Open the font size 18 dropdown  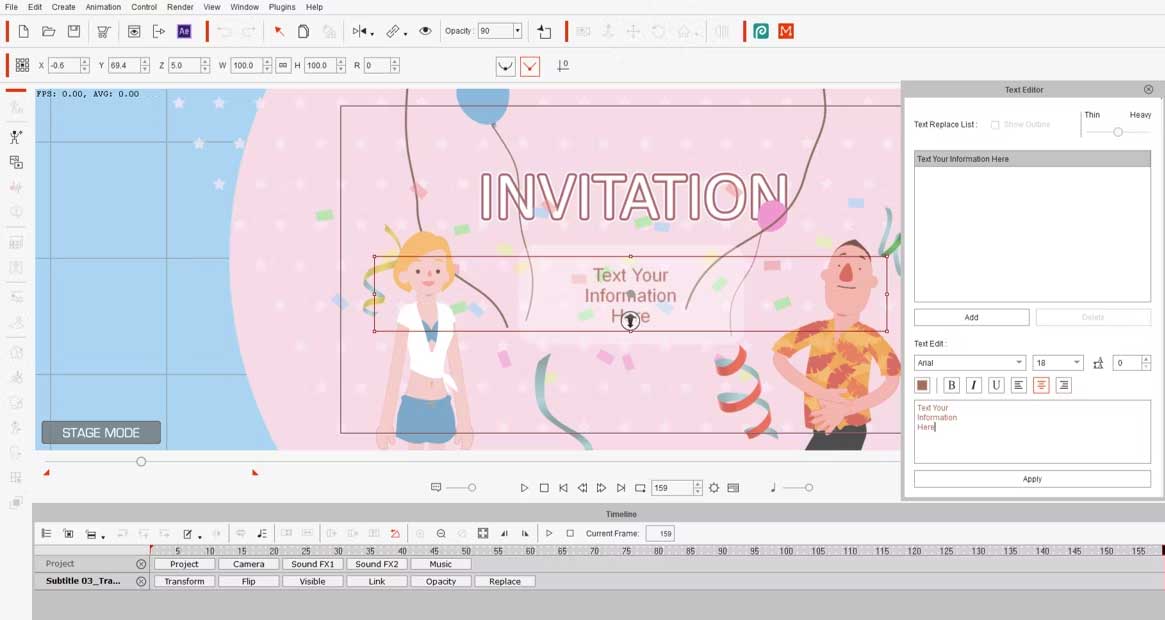pos(1076,363)
